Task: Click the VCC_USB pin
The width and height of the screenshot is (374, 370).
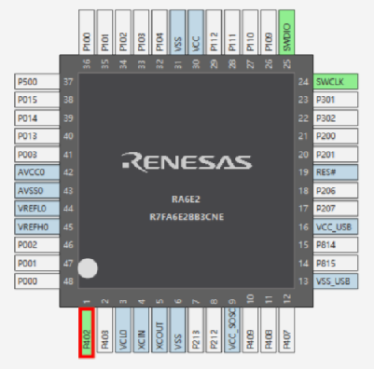Action: click(335, 227)
